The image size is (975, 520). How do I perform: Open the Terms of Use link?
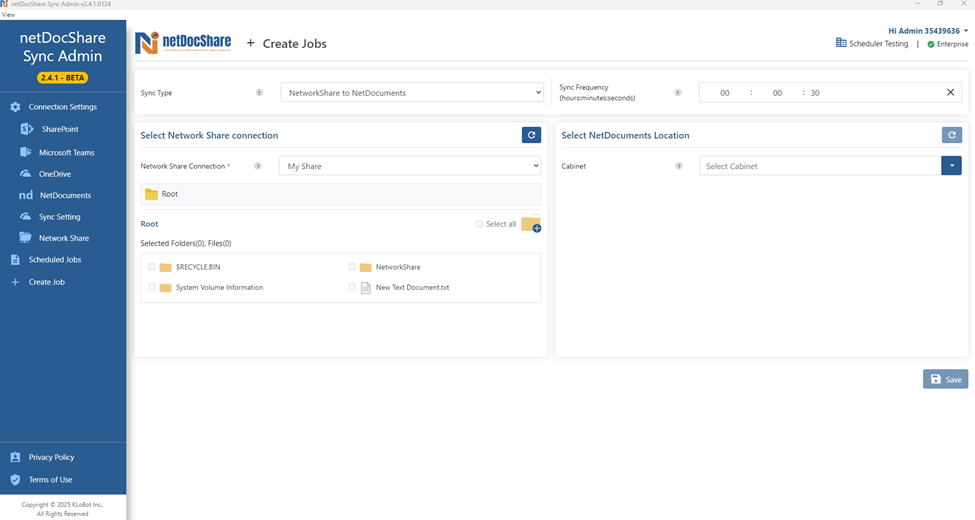[50, 480]
